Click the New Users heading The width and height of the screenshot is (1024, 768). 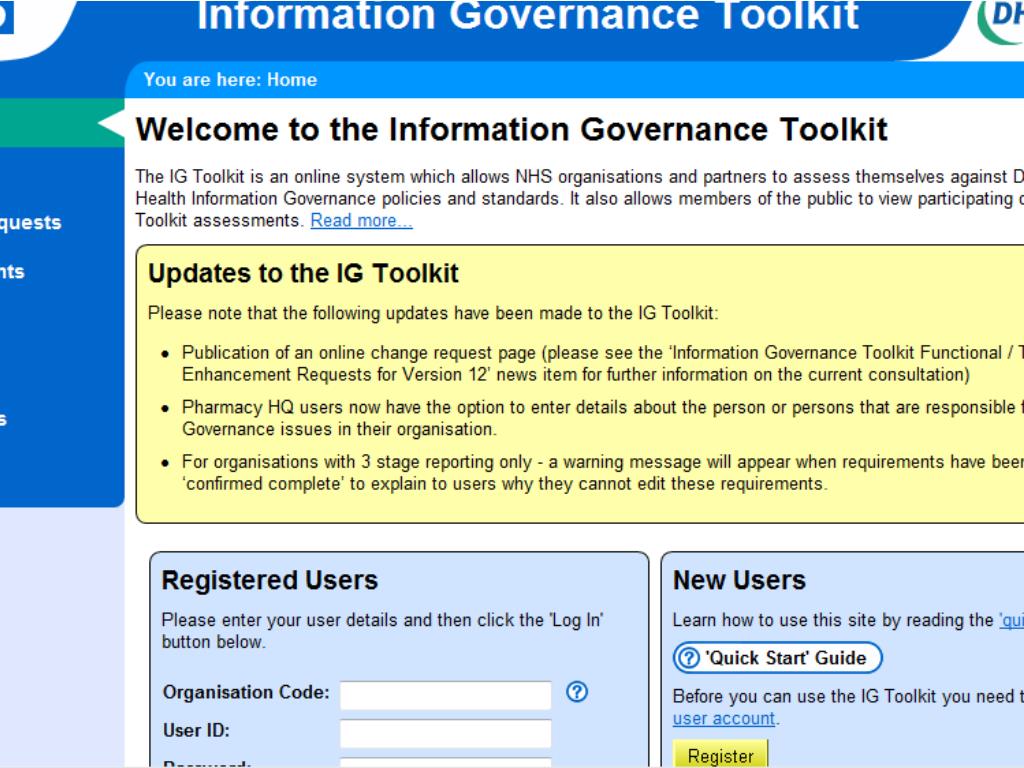pos(739,581)
